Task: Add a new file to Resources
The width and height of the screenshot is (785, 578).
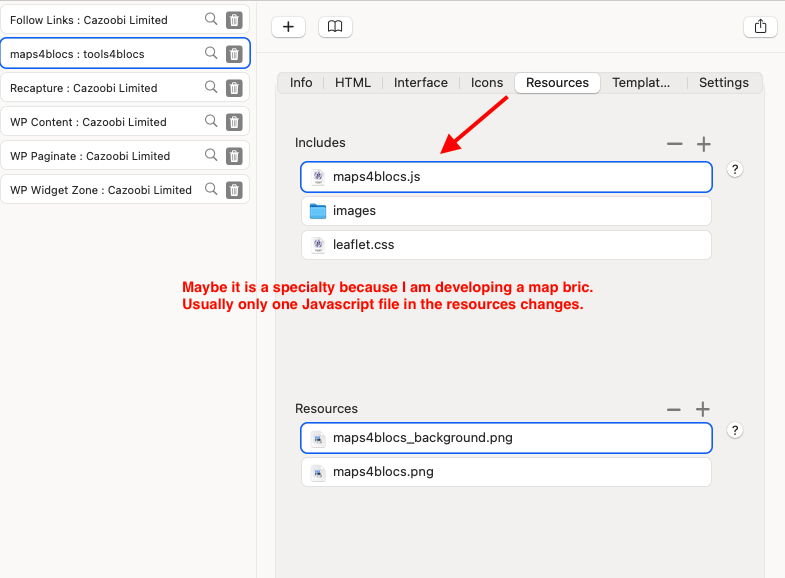Action: (703, 409)
